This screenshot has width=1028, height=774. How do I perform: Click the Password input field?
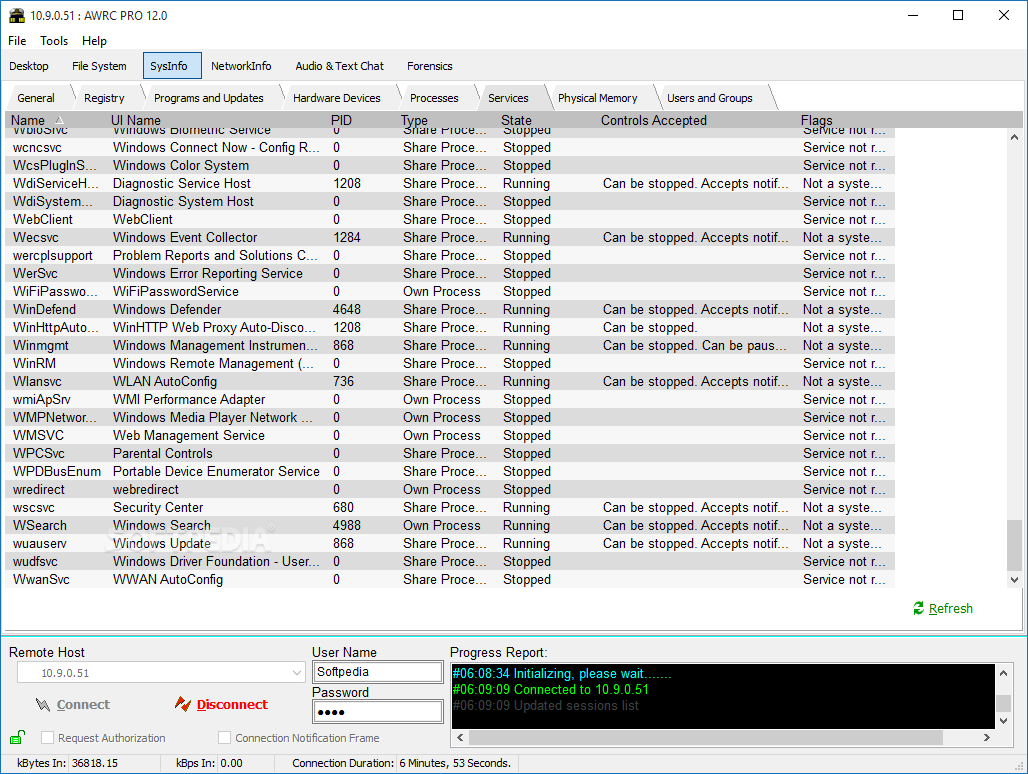click(x=378, y=712)
